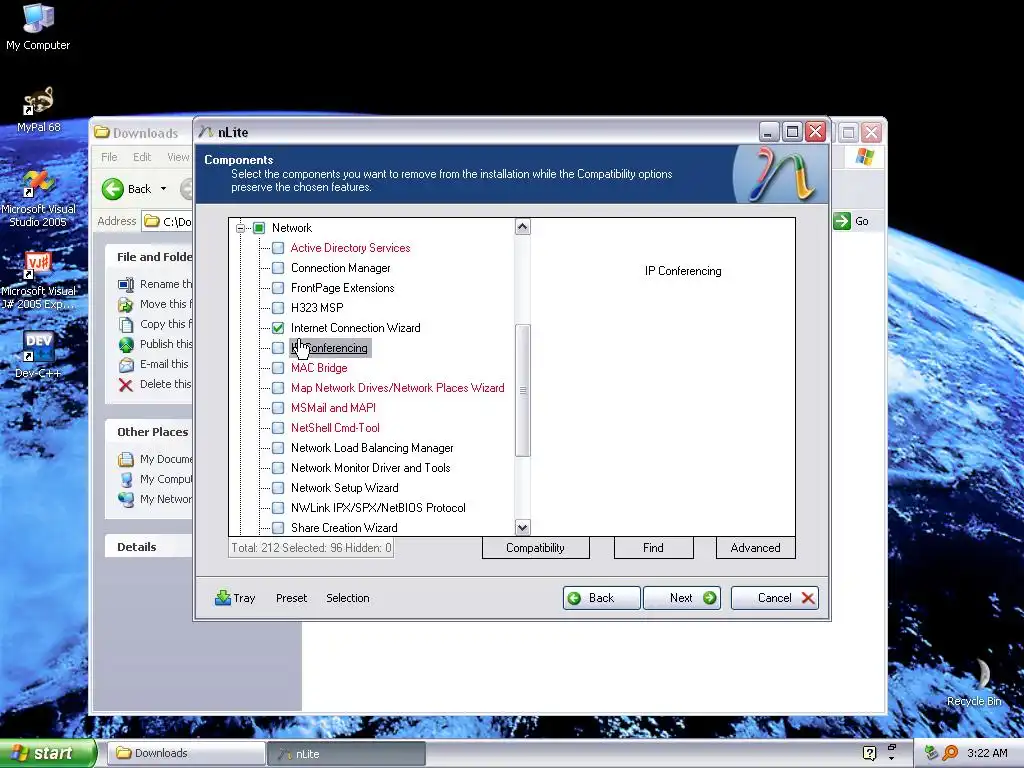
Task: Check Network Setup Wizard component
Action: tap(278, 488)
